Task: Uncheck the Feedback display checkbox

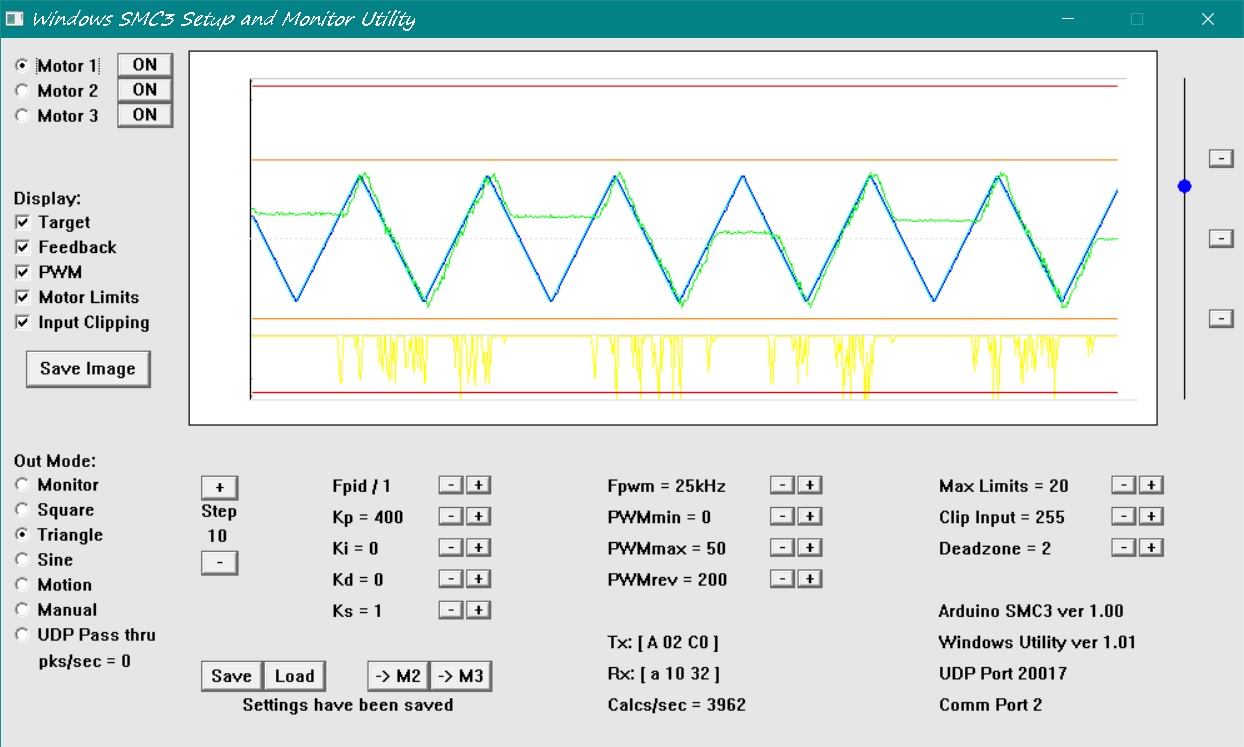Action: (23, 248)
